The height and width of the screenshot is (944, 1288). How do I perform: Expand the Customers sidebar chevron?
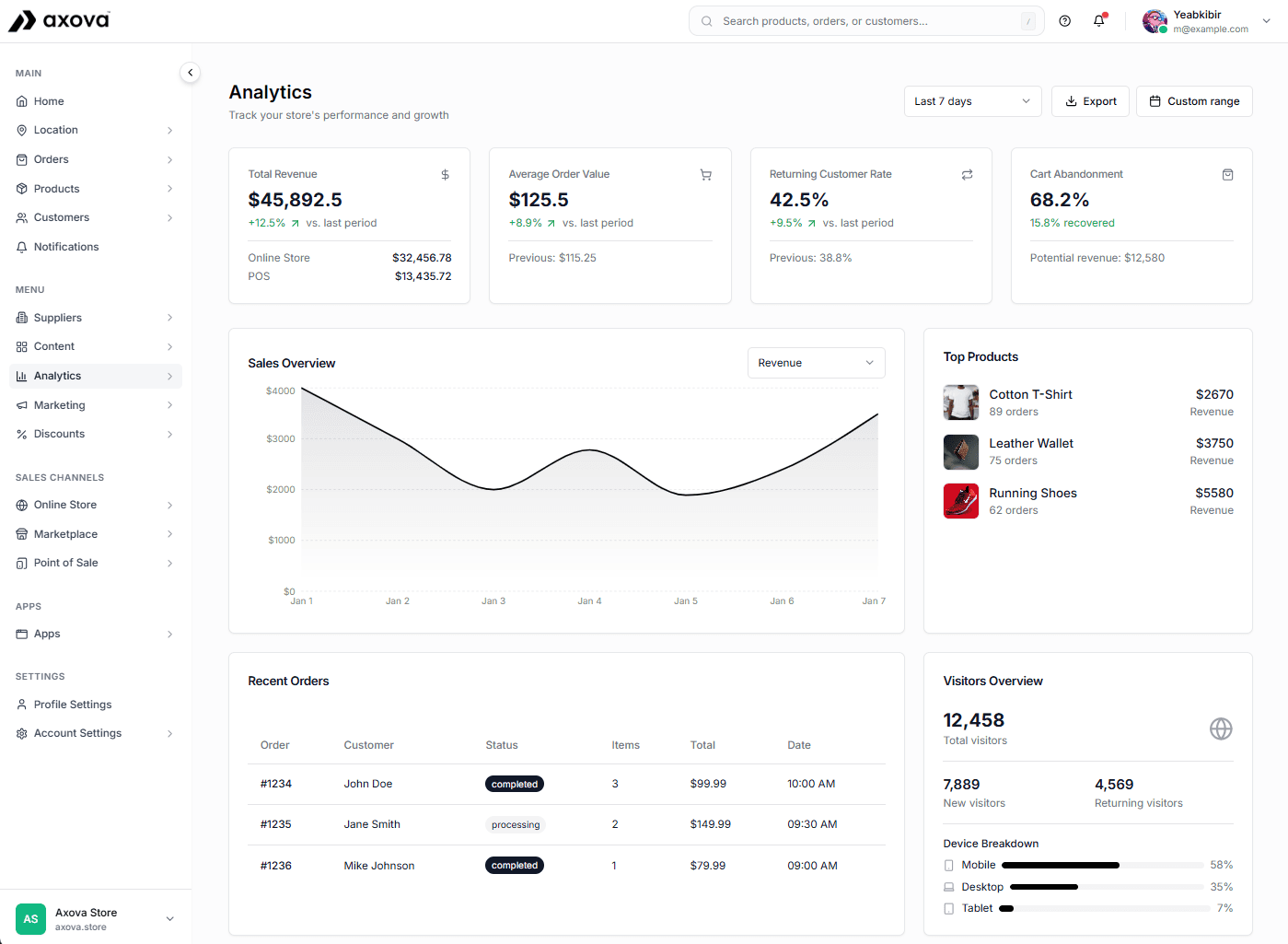(170, 217)
